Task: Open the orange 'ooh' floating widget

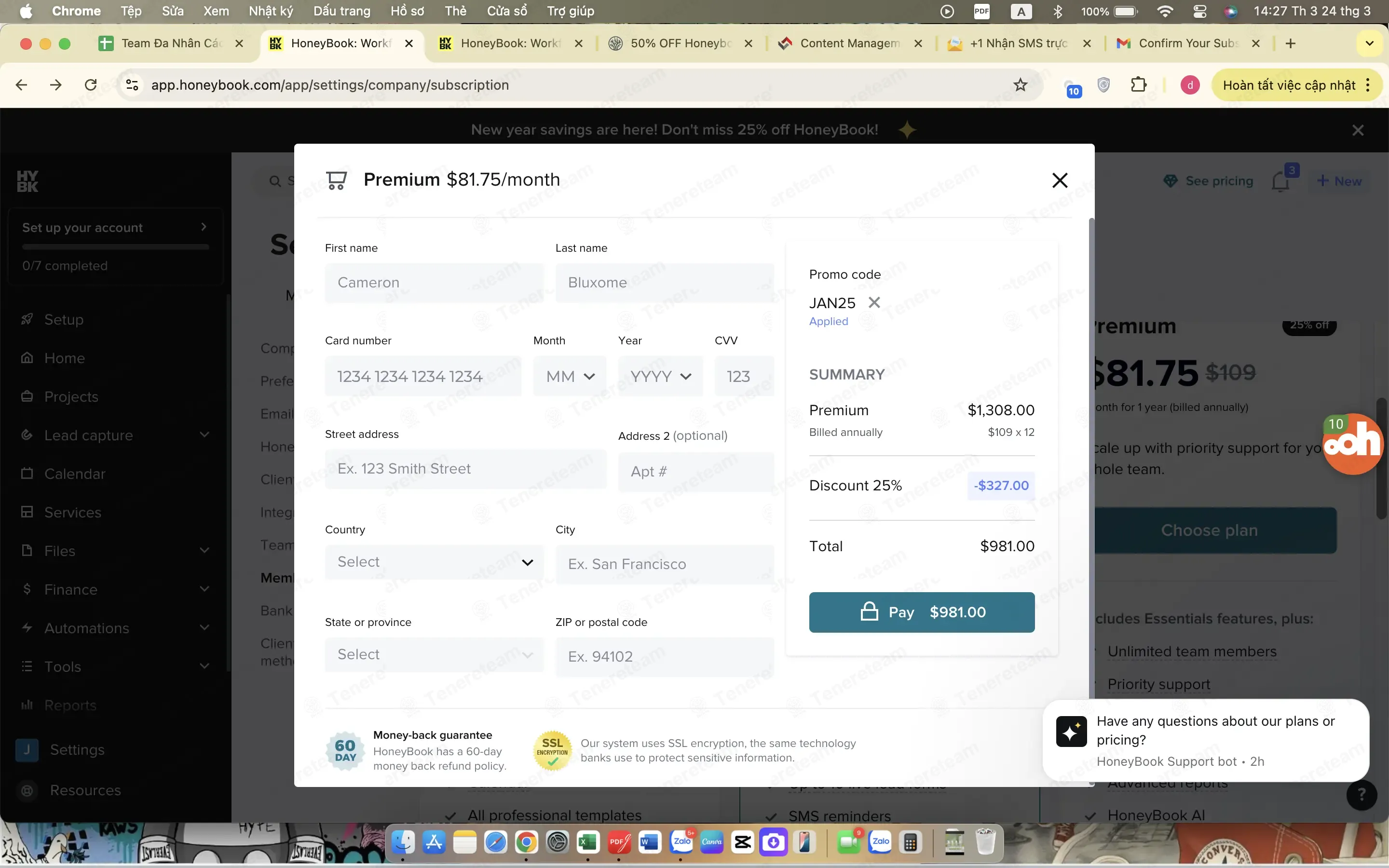Action: point(1353,444)
